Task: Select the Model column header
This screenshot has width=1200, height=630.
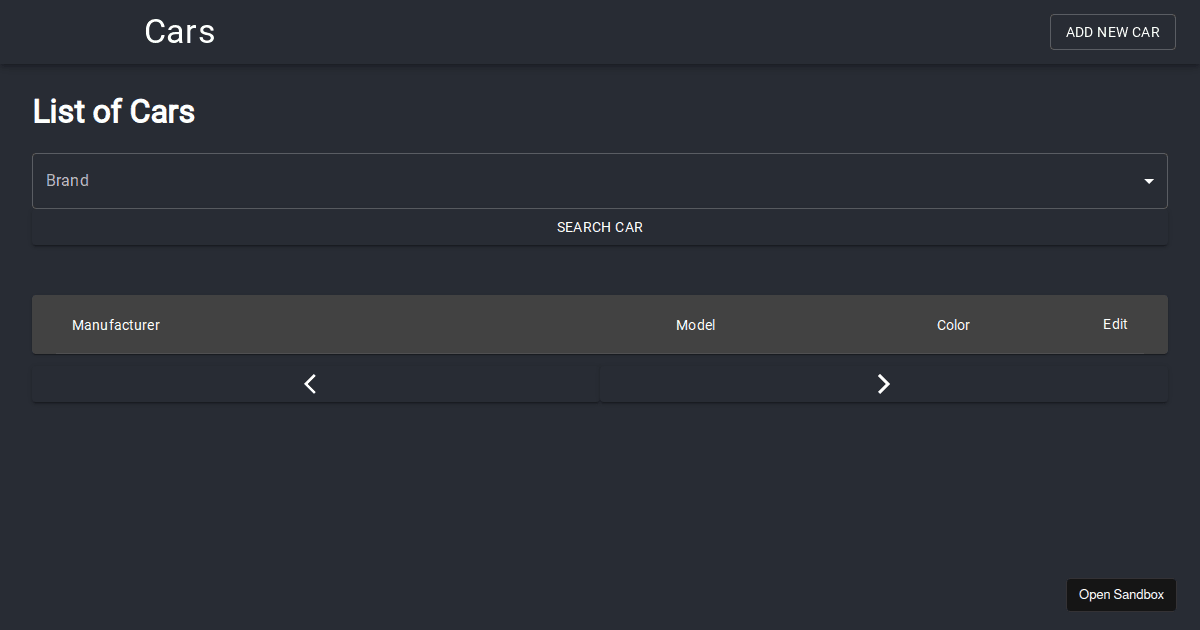Action: pyautogui.click(x=695, y=325)
